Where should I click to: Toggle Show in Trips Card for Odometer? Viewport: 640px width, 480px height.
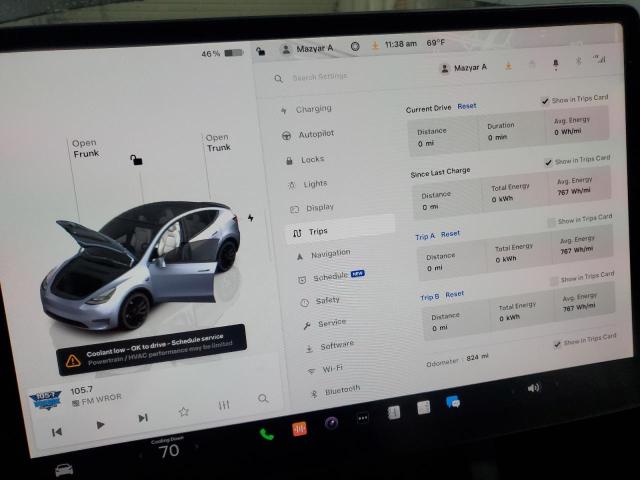(x=557, y=344)
